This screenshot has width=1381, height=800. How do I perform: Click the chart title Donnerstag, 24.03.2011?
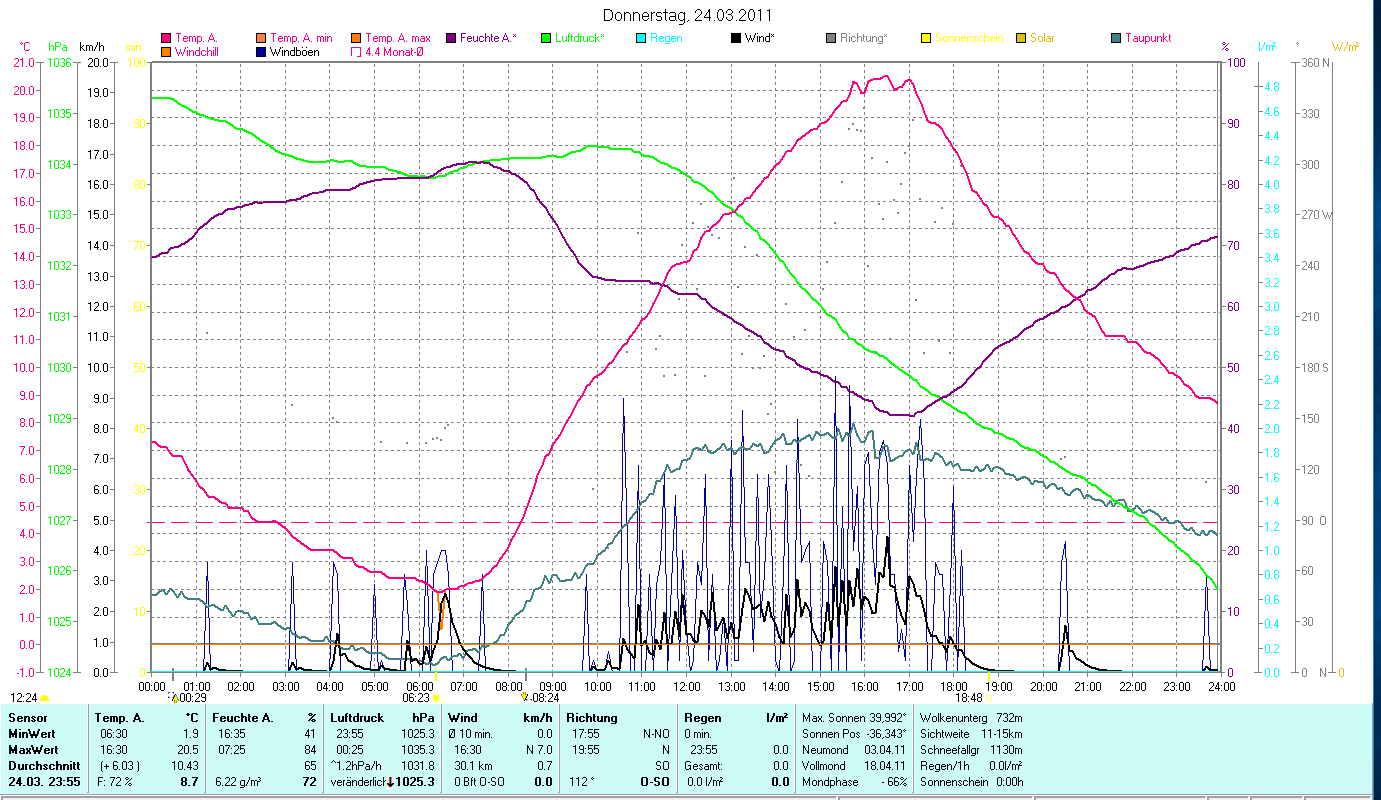pyautogui.click(x=688, y=16)
